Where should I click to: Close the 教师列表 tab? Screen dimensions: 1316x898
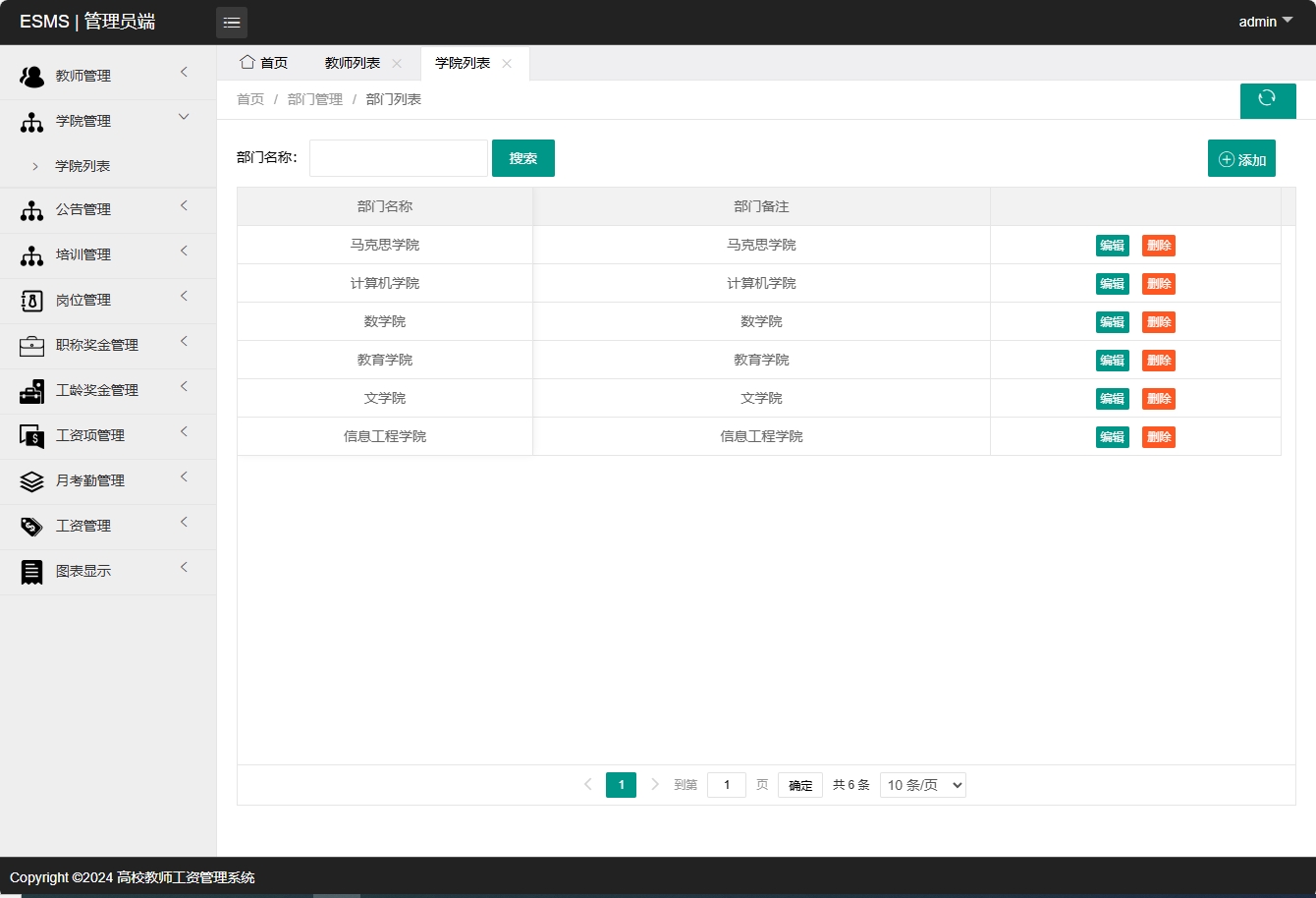(397, 63)
